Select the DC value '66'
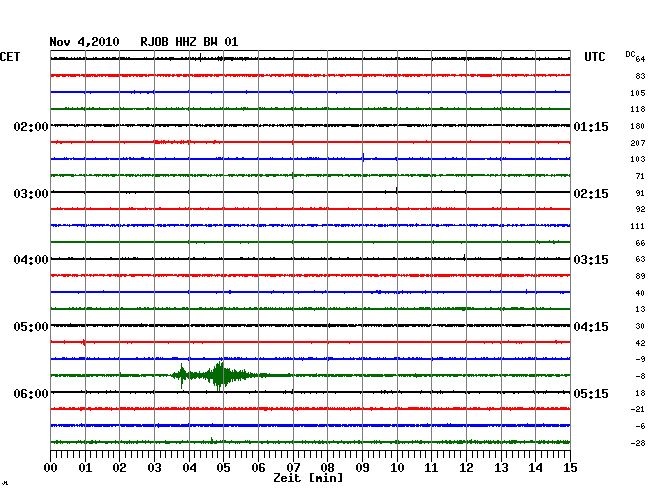The image size is (650, 494). click(x=640, y=243)
